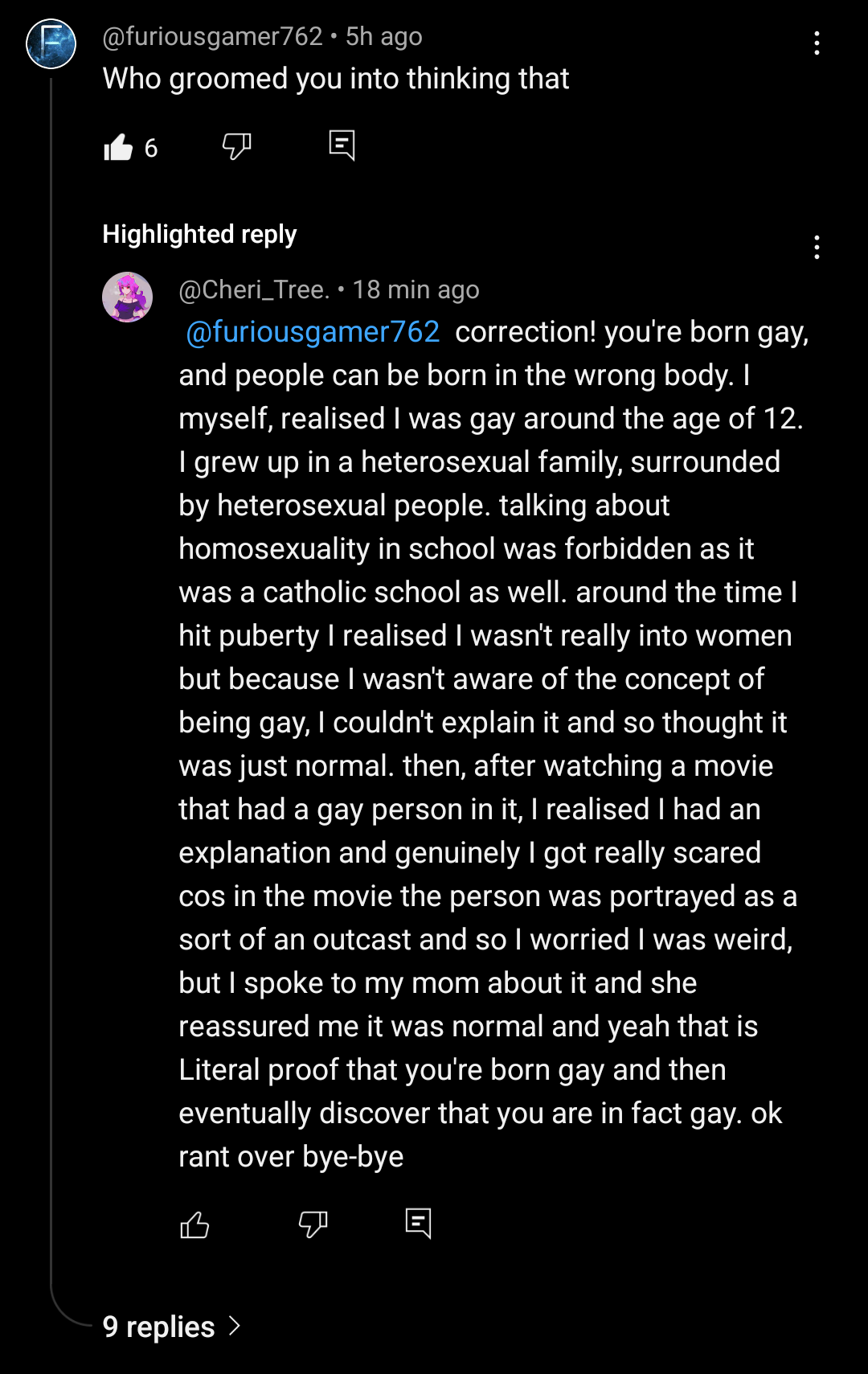Open options menu for furiousgamer762 comment
The image size is (868, 1374).
(x=817, y=43)
